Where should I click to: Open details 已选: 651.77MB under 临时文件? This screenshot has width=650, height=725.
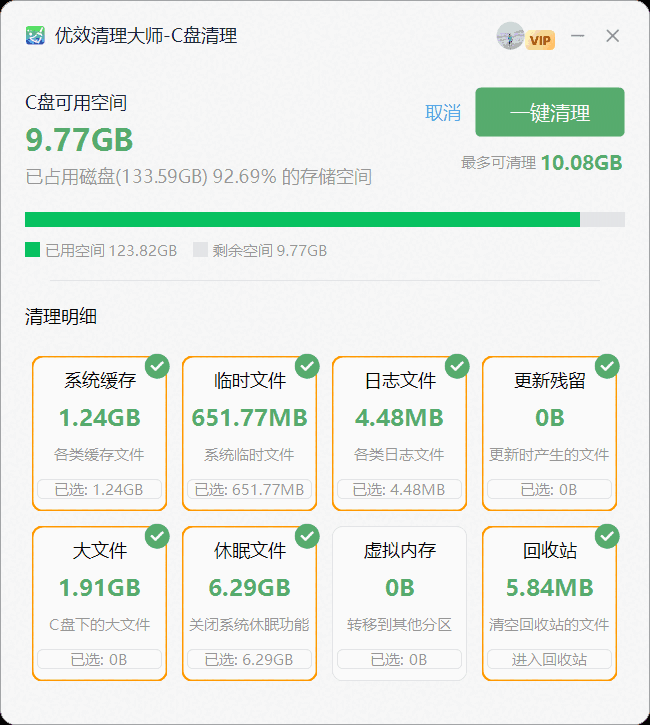pyautogui.click(x=249, y=489)
